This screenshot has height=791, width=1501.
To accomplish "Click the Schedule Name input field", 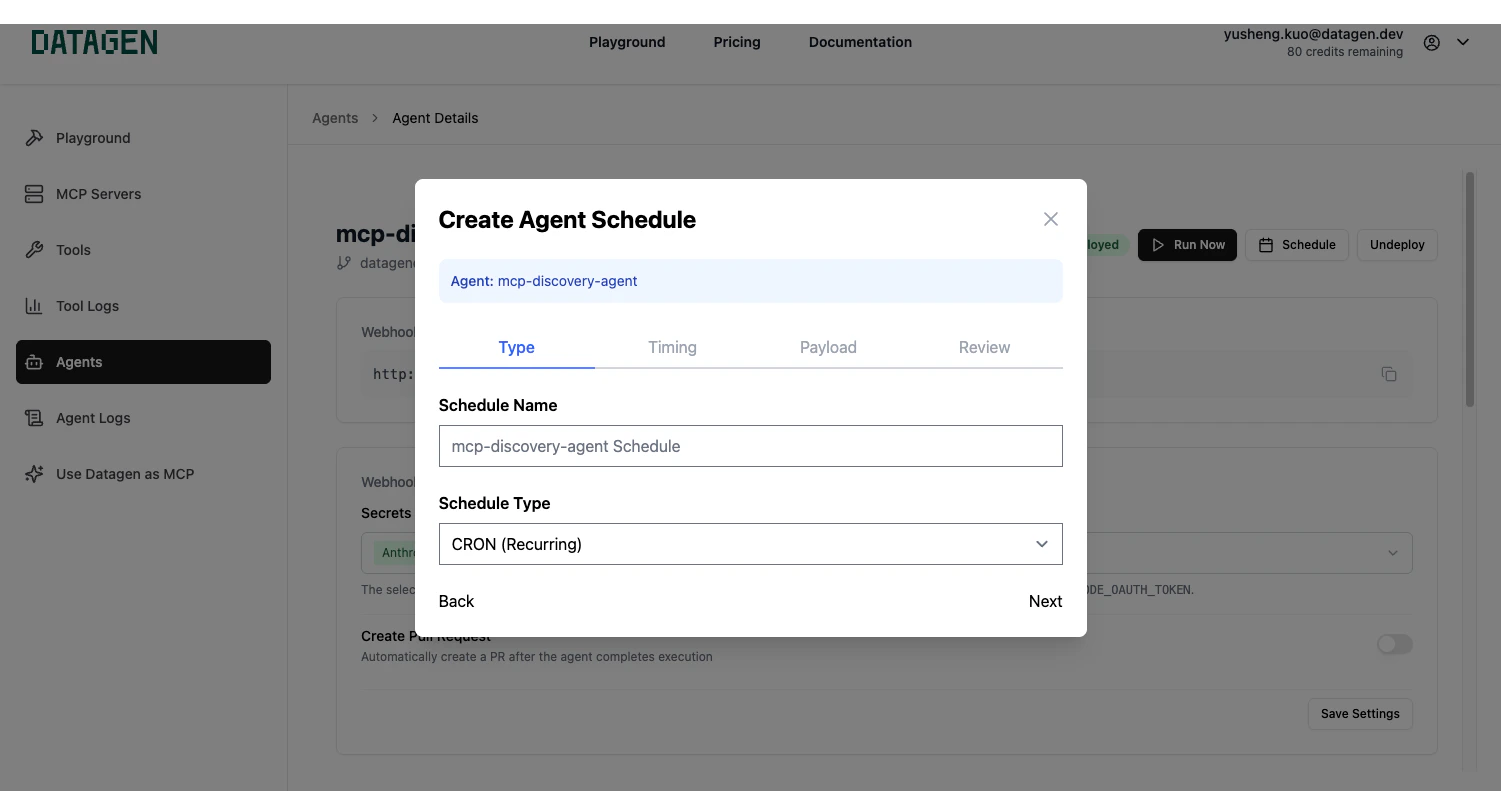I will pos(750,446).
